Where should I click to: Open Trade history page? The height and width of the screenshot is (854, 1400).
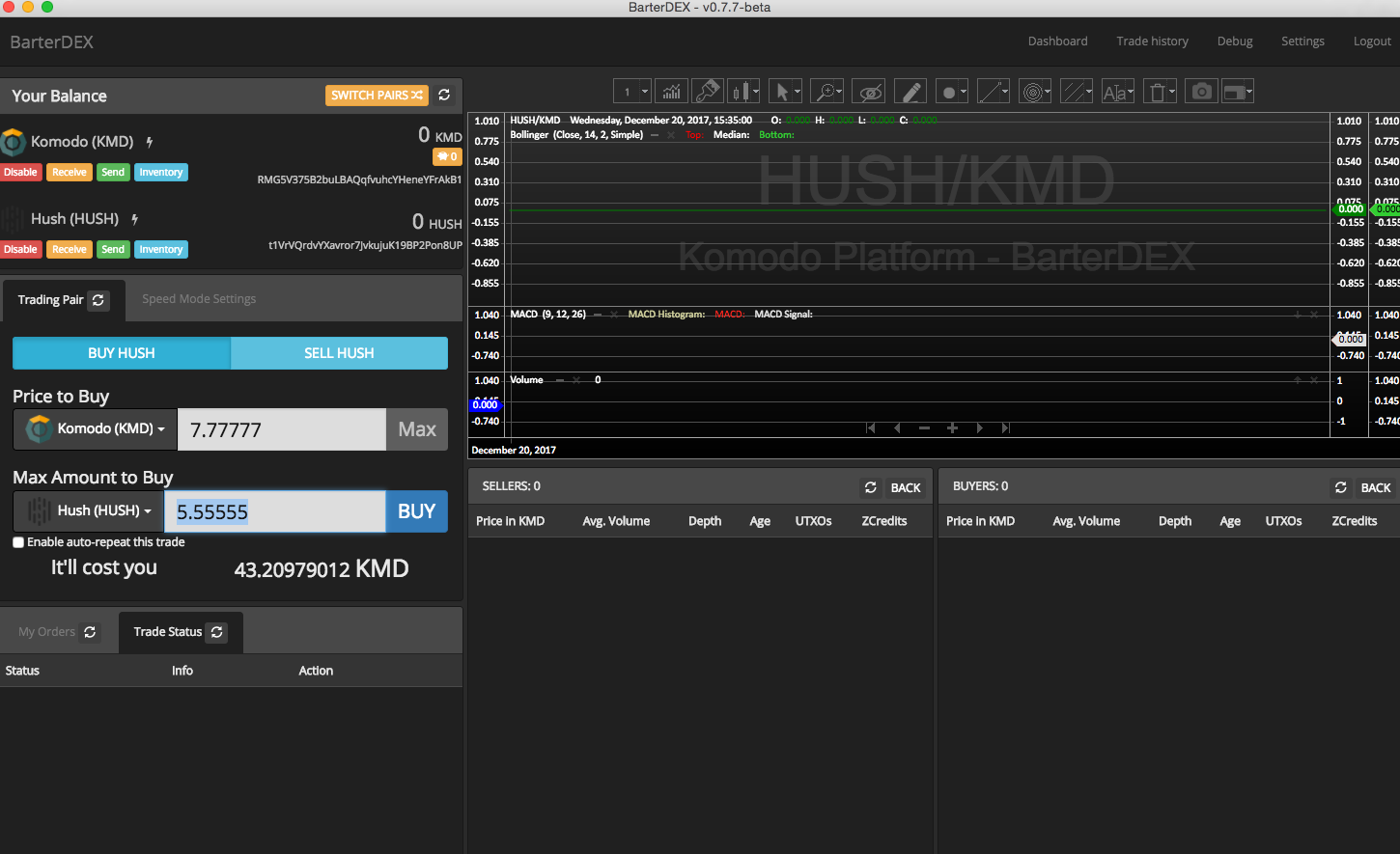[1152, 41]
